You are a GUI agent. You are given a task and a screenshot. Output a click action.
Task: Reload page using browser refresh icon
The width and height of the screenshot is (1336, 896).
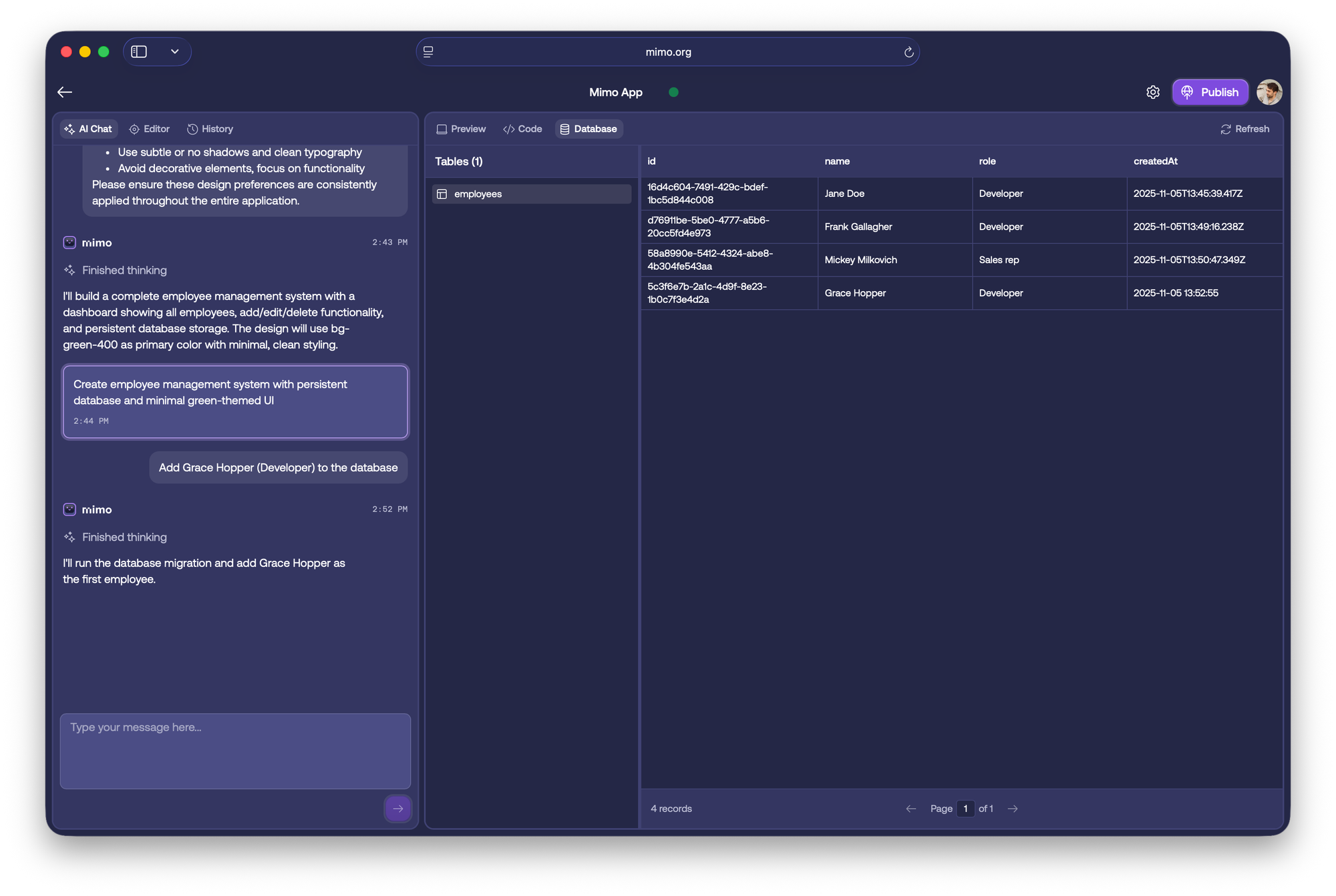tap(908, 52)
